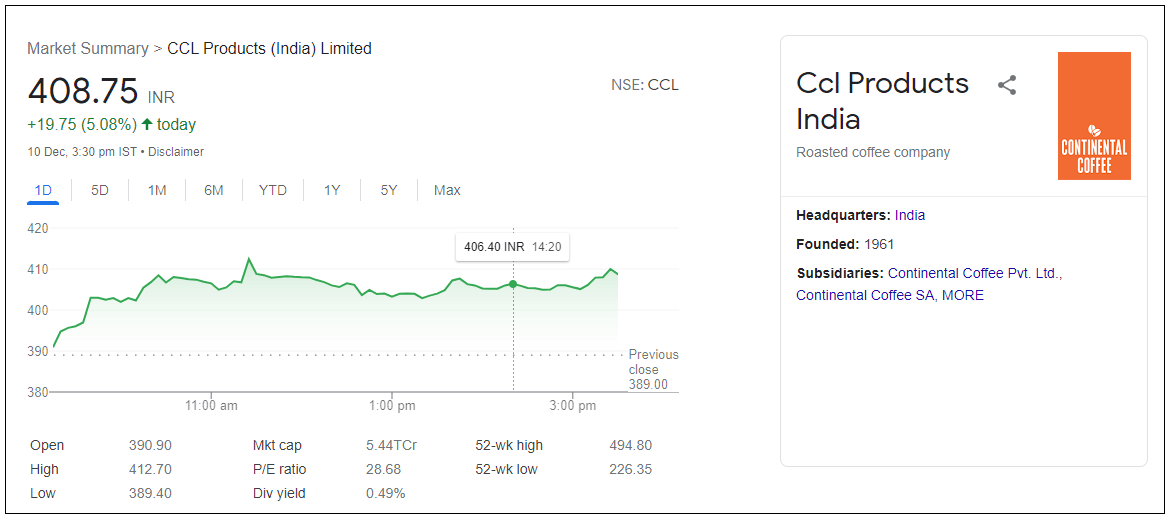Click the share icon beside Ccl Products India
The height and width of the screenshot is (518, 1169).
[x=1007, y=85]
